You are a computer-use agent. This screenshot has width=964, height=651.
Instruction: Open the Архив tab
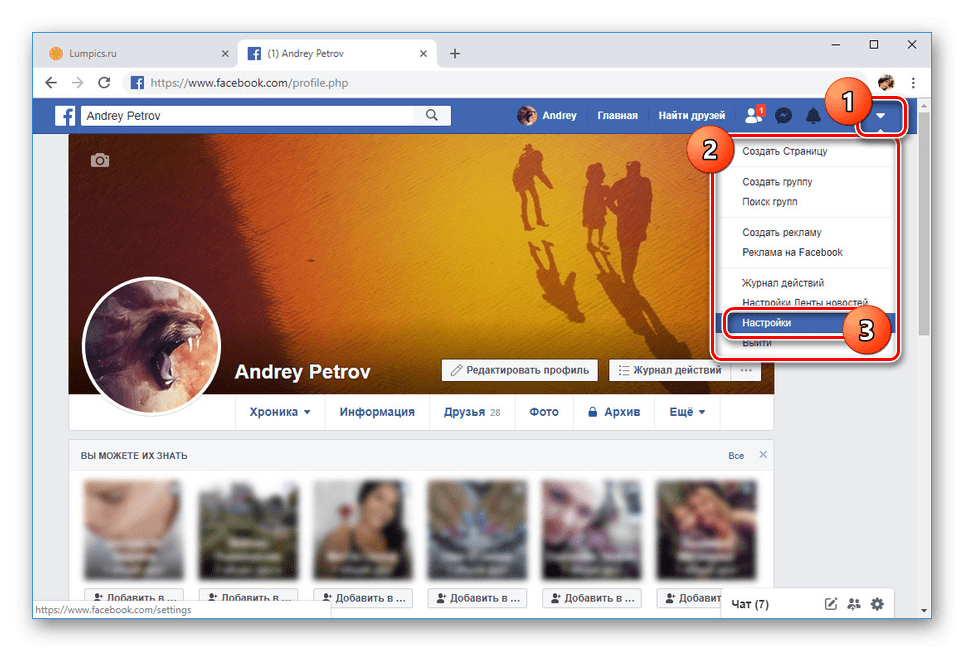point(614,412)
